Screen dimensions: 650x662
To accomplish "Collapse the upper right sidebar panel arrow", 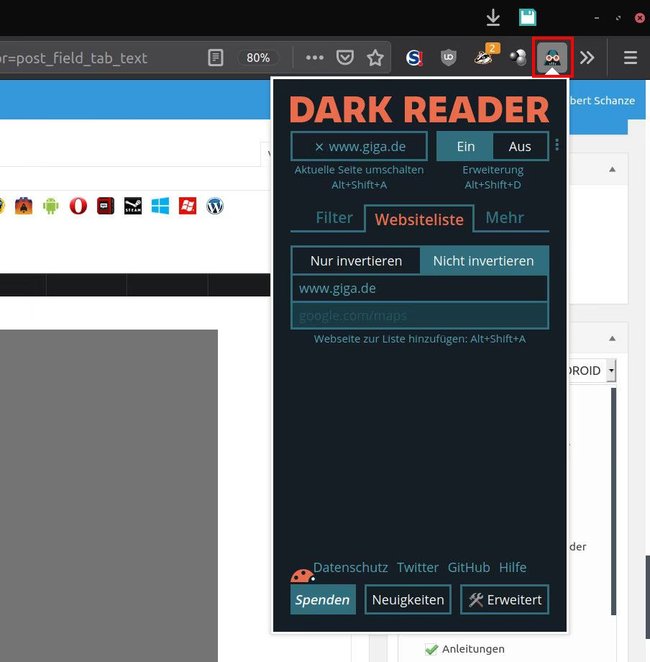I will pos(612,170).
